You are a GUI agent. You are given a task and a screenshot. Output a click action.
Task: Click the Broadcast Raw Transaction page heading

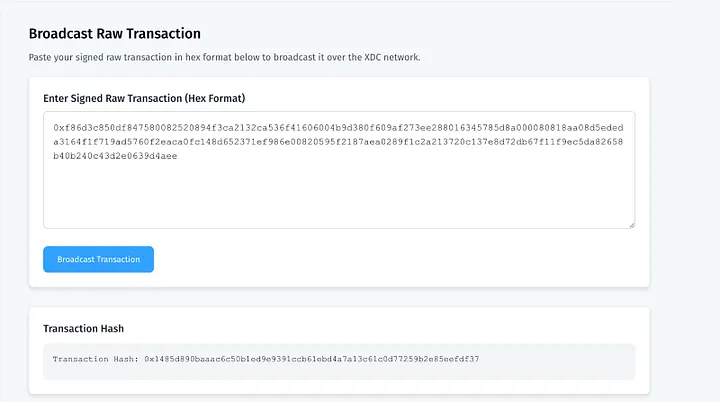[x=114, y=34]
